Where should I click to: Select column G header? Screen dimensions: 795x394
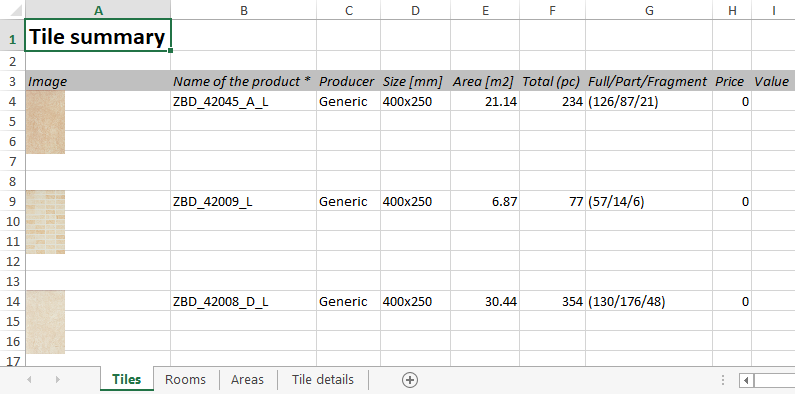coord(649,10)
